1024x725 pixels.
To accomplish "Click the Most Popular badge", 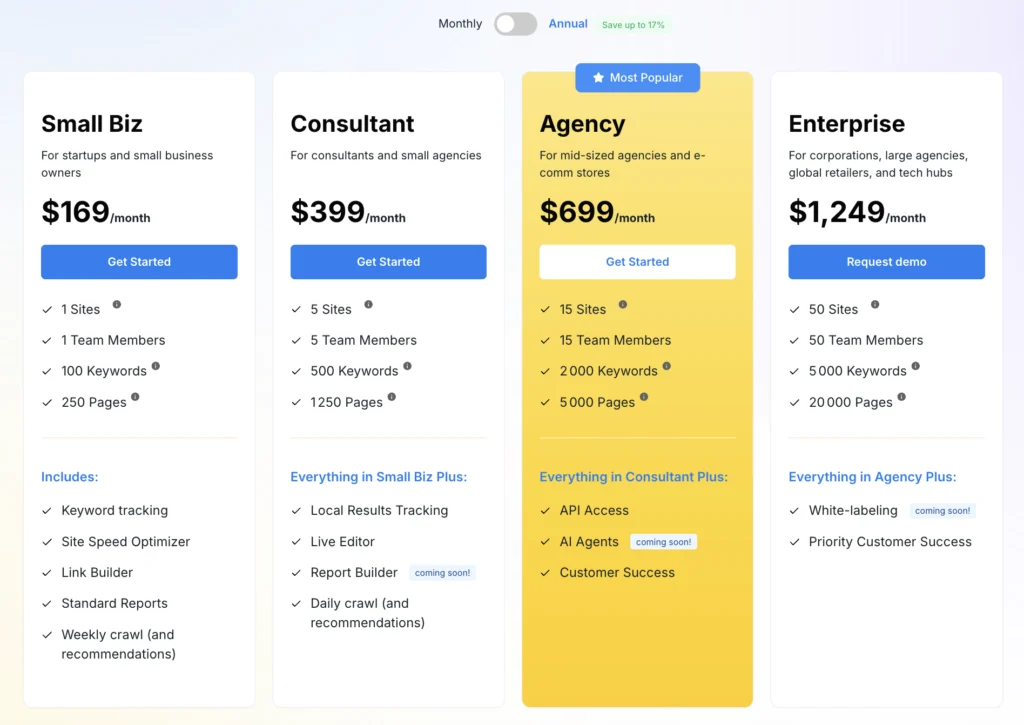I will (638, 78).
